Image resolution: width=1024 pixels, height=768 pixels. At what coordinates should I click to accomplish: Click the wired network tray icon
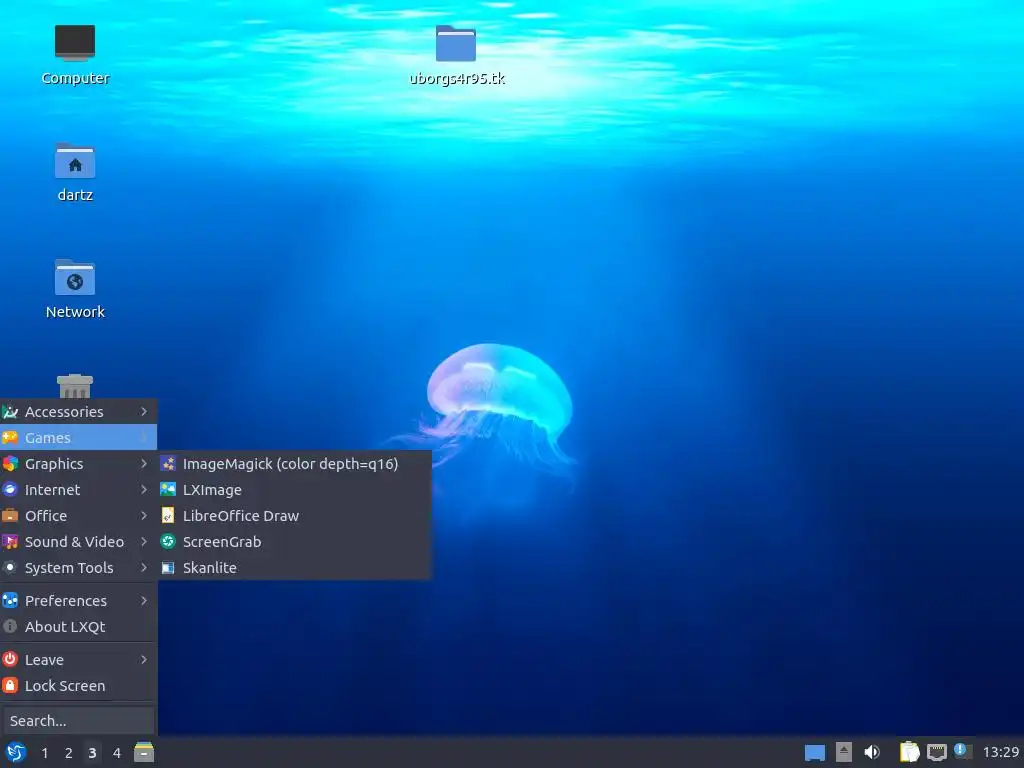[x=936, y=752]
